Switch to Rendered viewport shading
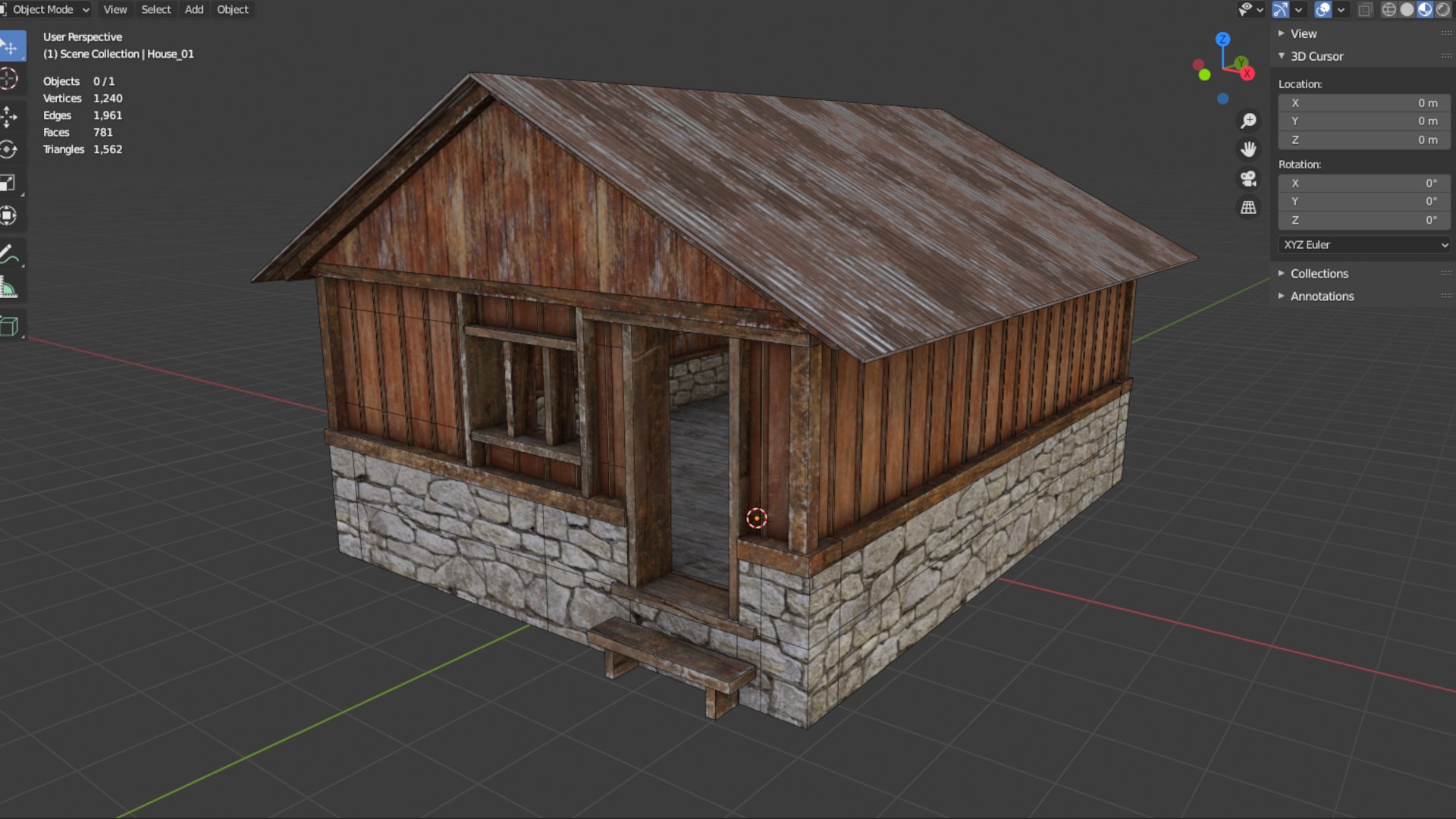Viewport: 1456px width, 819px height. tap(1442, 9)
